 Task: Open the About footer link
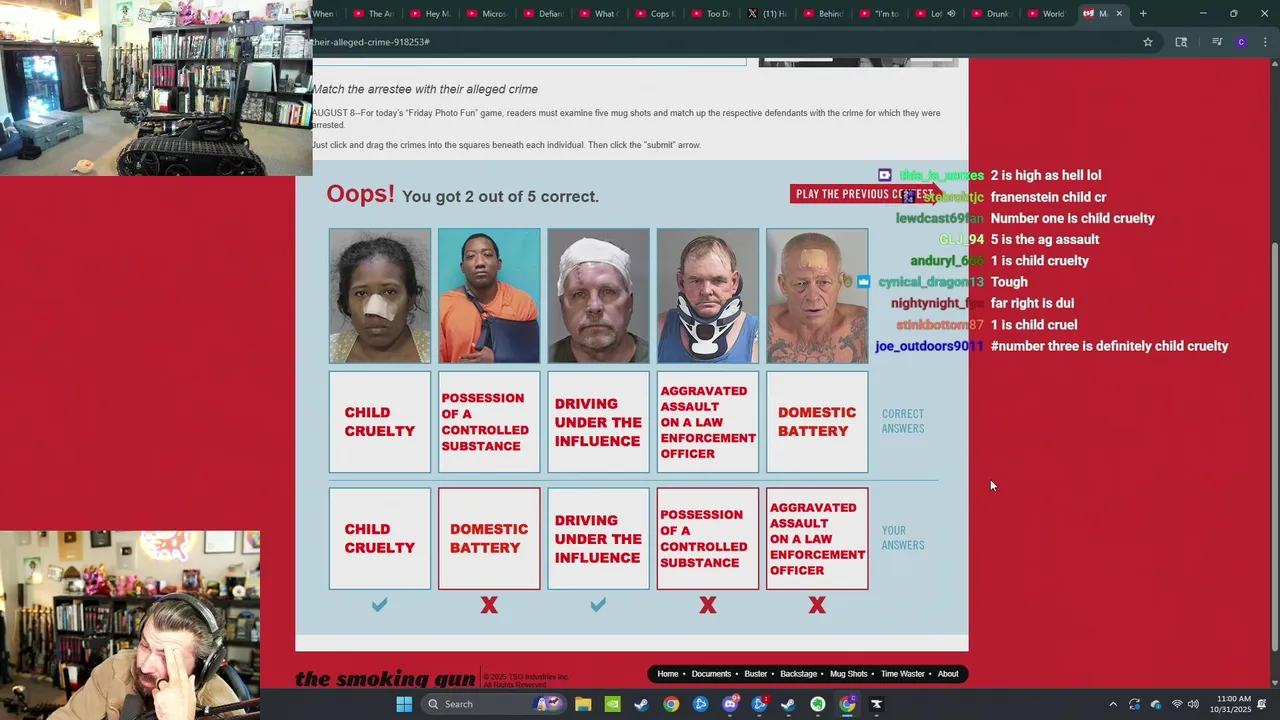click(x=948, y=674)
